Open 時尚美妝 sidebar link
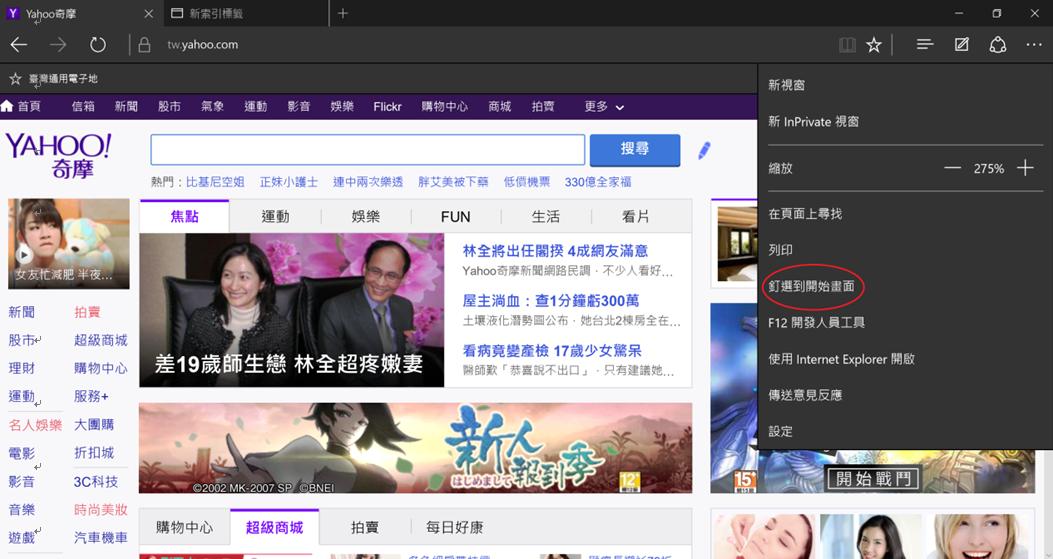Image resolution: width=1053 pixels, height=559 pixels. pos(101,509)
